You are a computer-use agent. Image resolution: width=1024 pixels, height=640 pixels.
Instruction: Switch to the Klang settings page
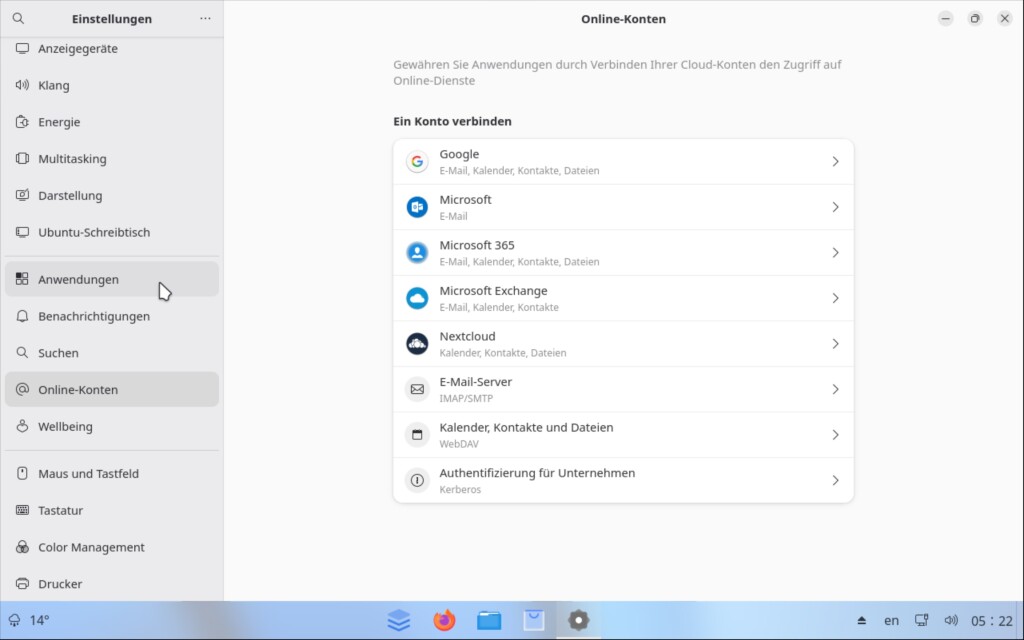pos(112,85)
